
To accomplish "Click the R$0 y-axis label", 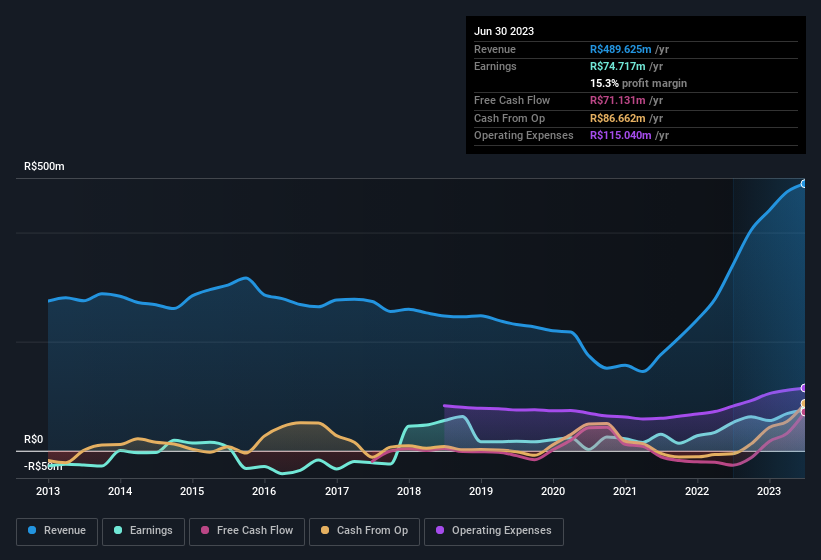I will (x=34, y=439).
